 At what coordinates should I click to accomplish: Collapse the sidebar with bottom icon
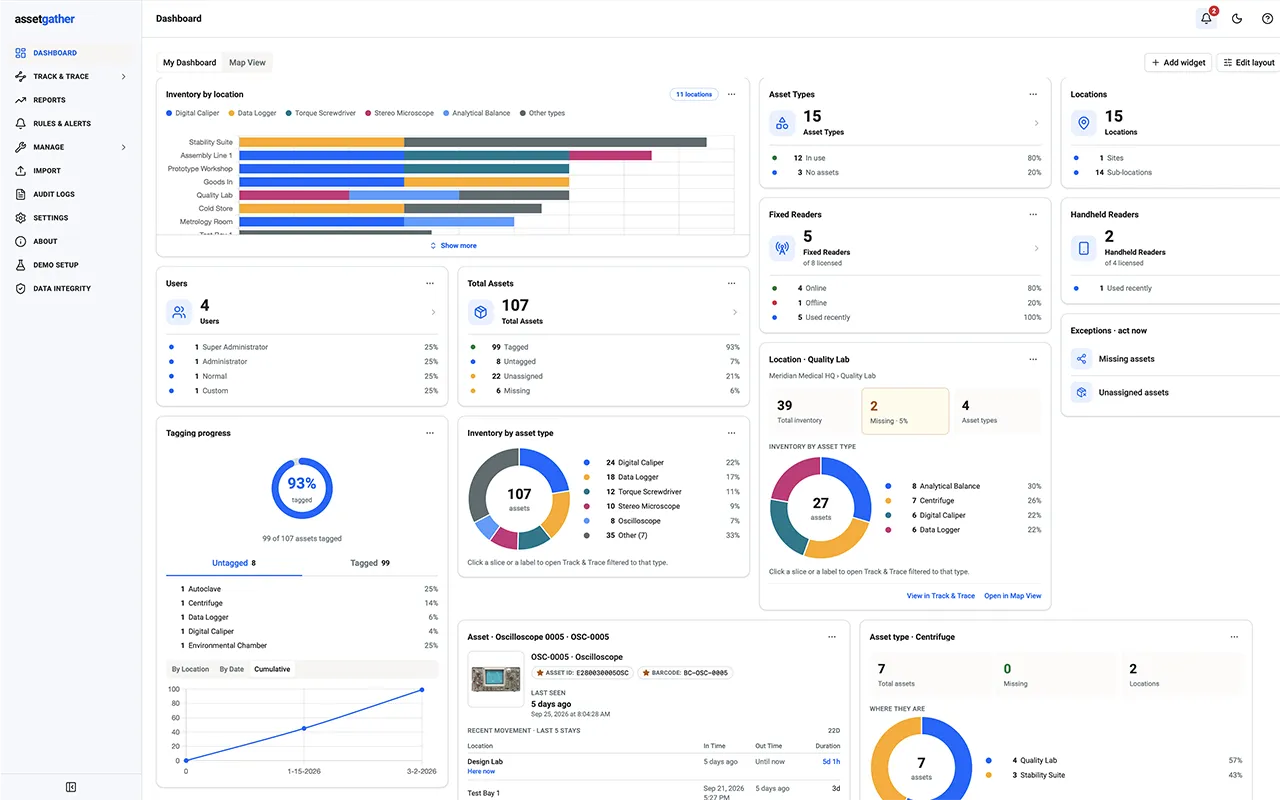(71, 787)
